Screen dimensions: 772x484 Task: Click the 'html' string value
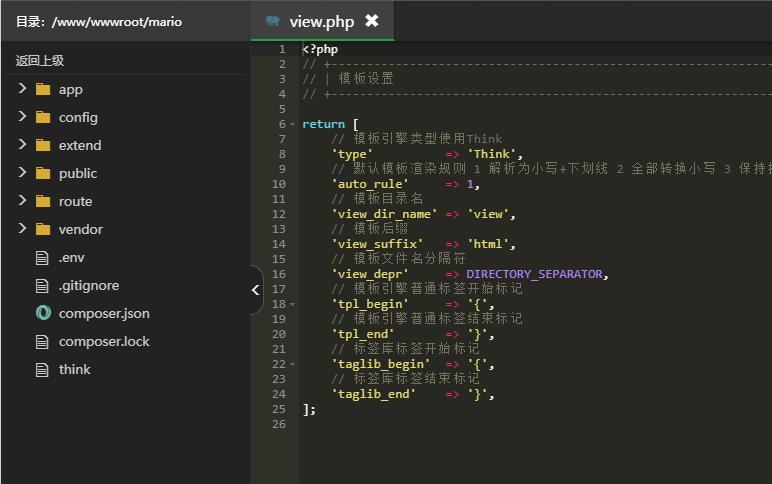(x=488, y=244)
